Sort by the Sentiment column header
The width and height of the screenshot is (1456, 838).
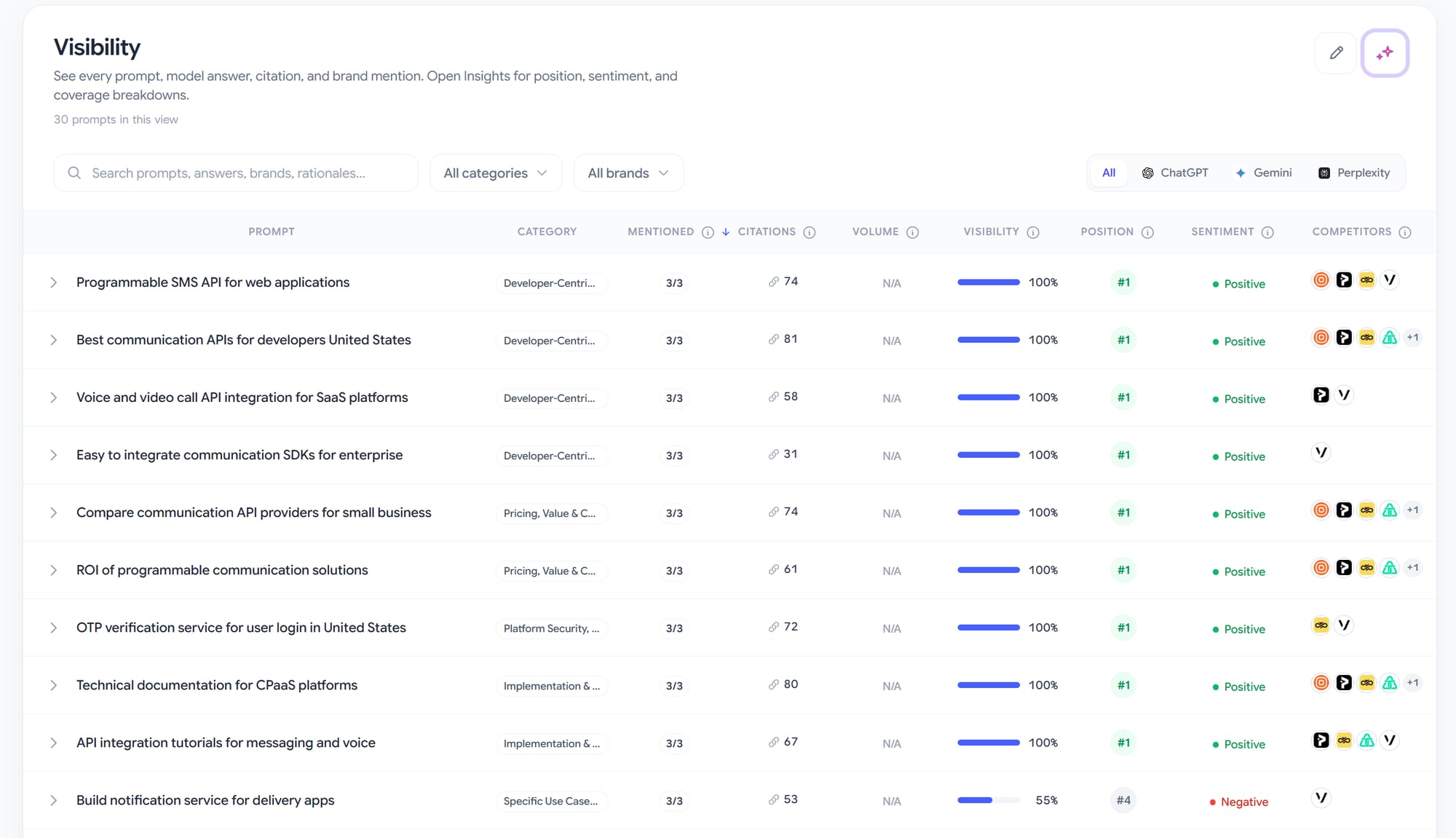pos(1222,232)
